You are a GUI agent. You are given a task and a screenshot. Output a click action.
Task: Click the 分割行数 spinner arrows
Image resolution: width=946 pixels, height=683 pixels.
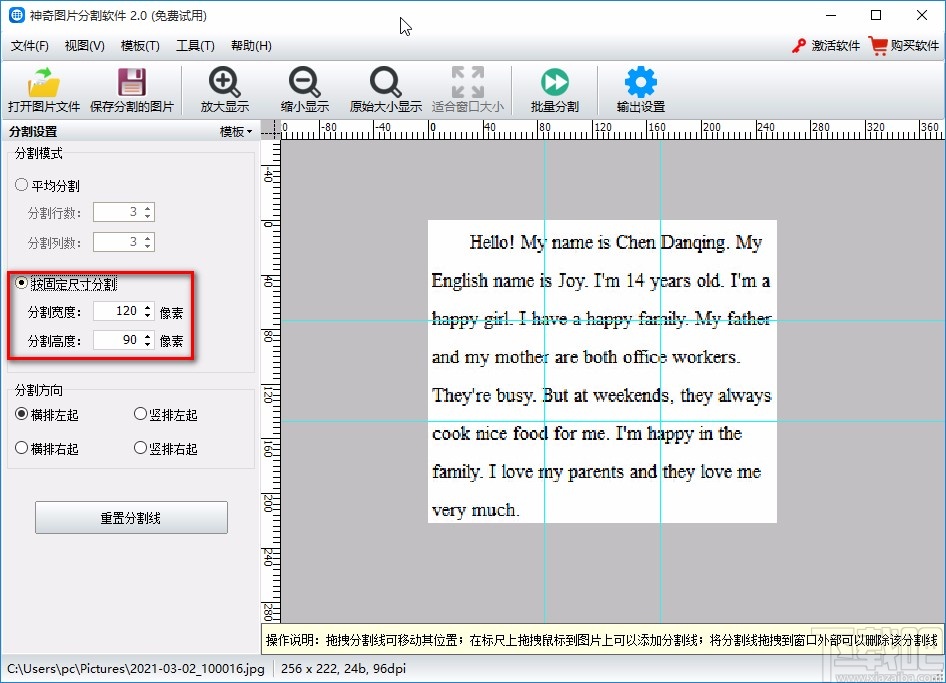(x=148, y=212)
